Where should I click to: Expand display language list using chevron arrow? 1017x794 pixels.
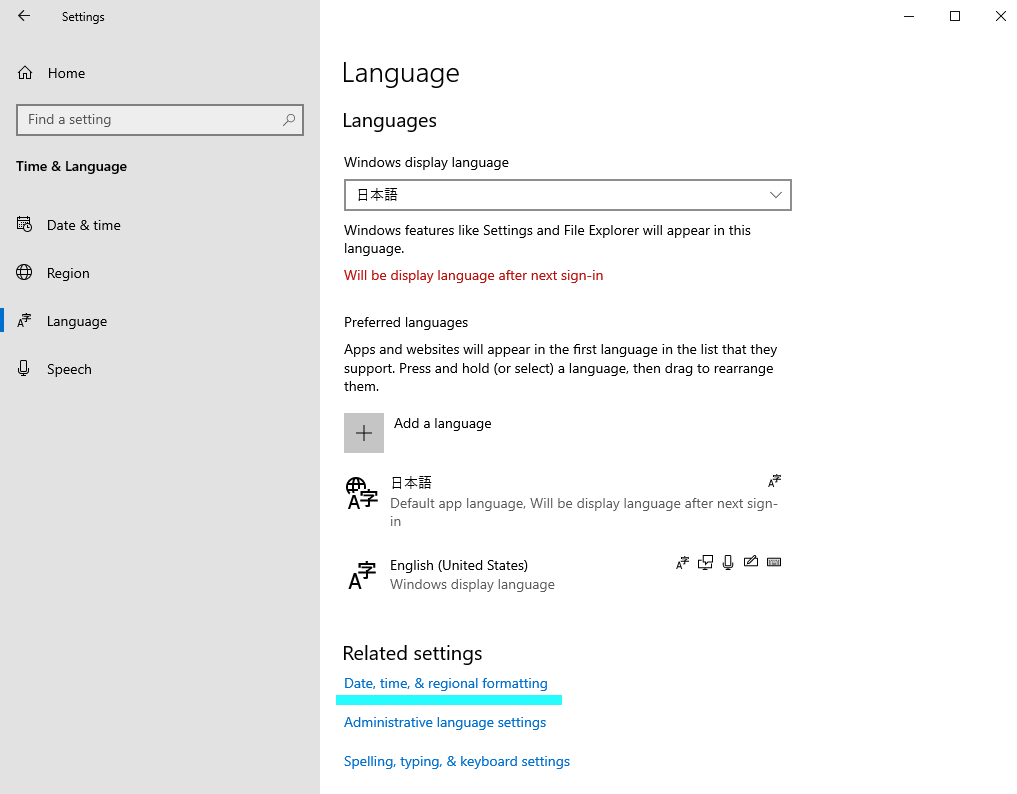click(775, 195)
